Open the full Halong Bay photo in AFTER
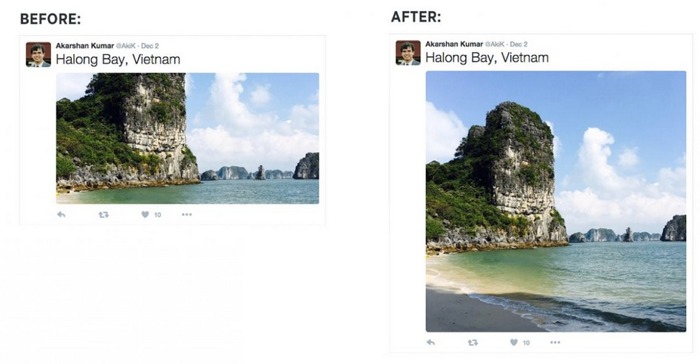The image size is (700, 364). (556, 201)
